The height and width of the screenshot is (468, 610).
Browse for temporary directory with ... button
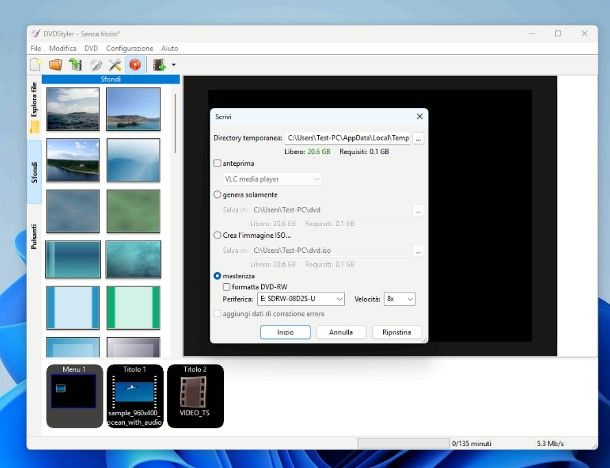tap(418, 137)
